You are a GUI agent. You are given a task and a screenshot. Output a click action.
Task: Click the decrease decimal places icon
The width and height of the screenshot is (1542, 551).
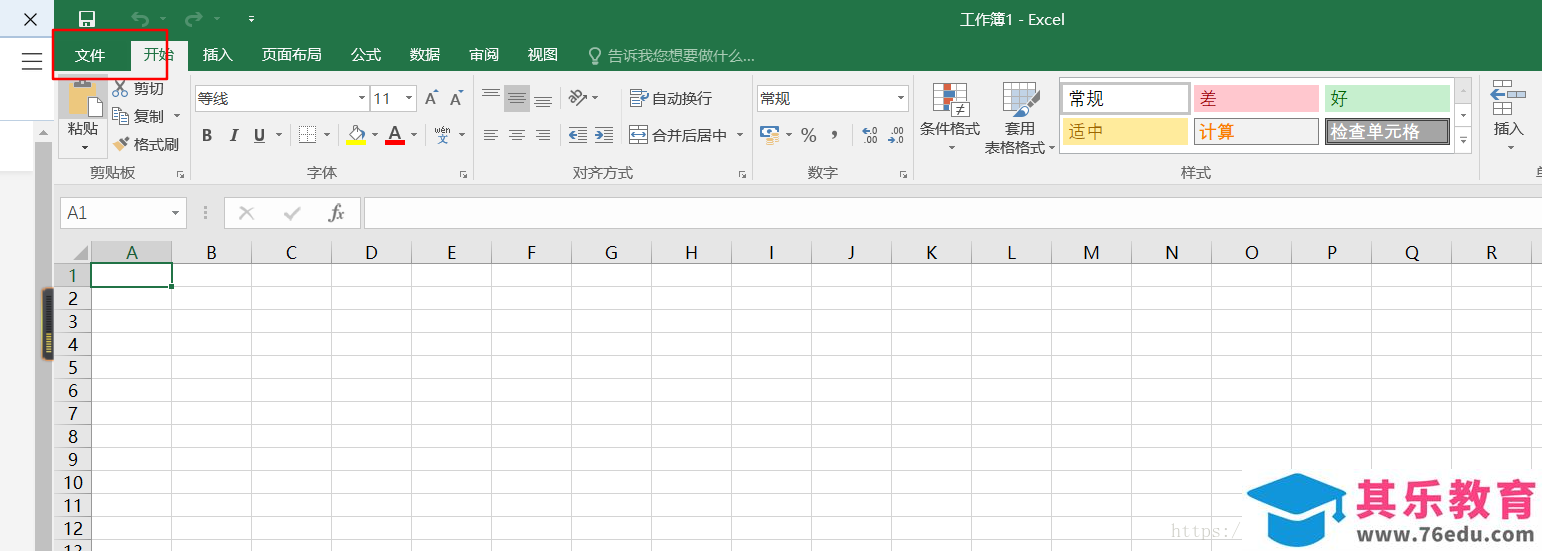tap(896, 135)
